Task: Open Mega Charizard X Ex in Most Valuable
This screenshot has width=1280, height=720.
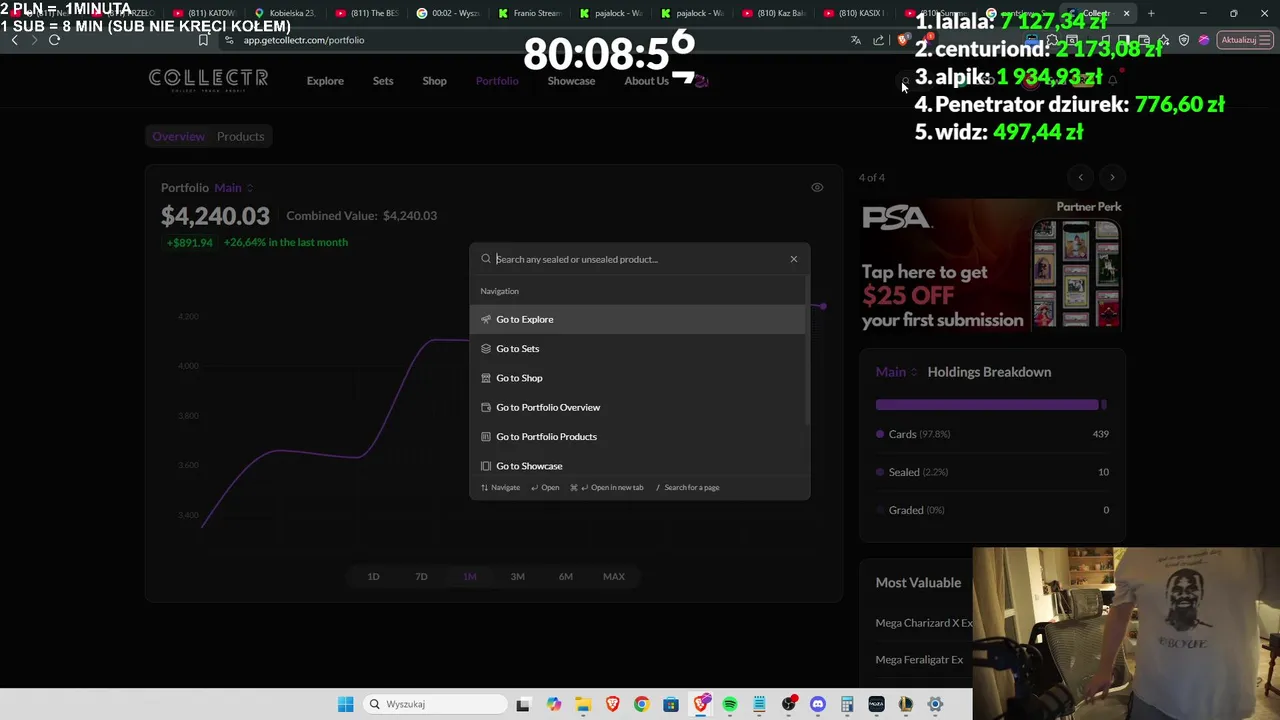Action: tap(924, 623)
